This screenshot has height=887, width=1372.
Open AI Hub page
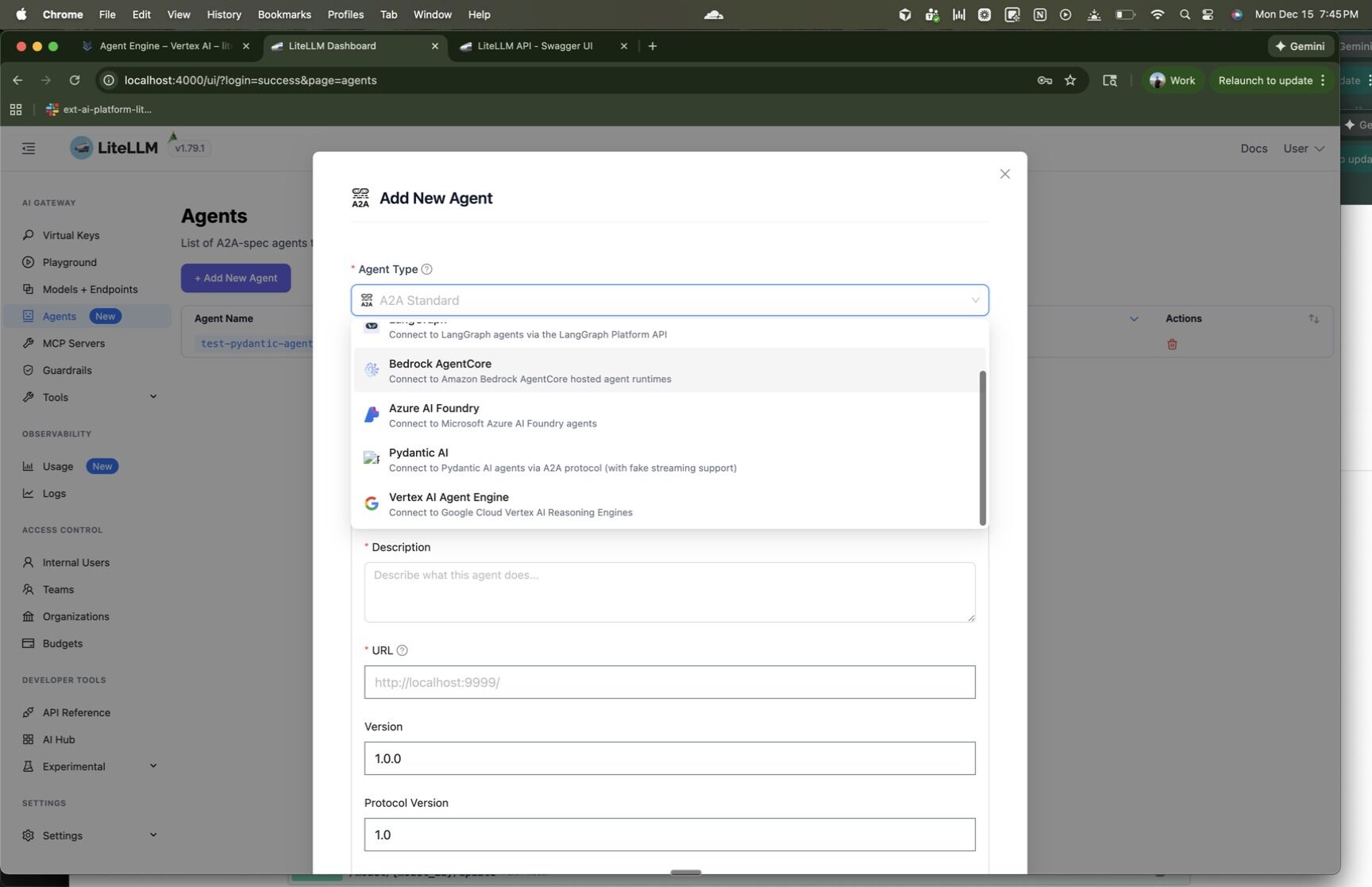point(58,739)
